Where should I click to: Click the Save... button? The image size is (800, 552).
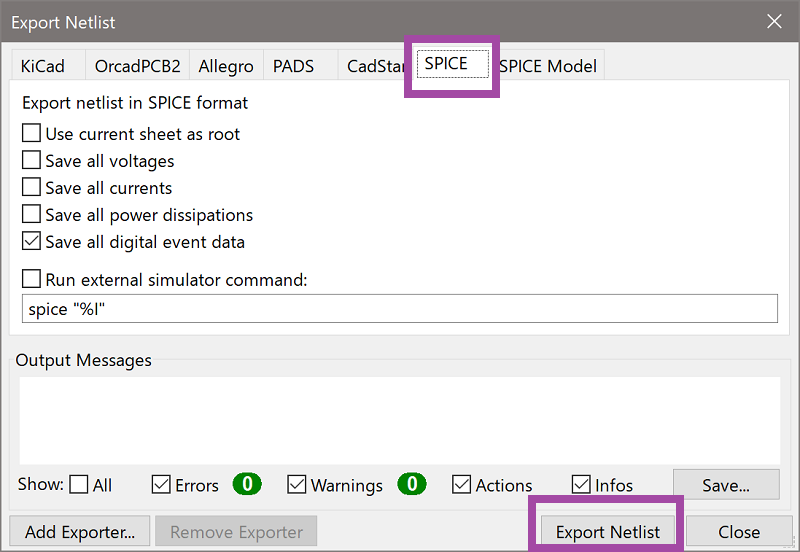[726, 485]
